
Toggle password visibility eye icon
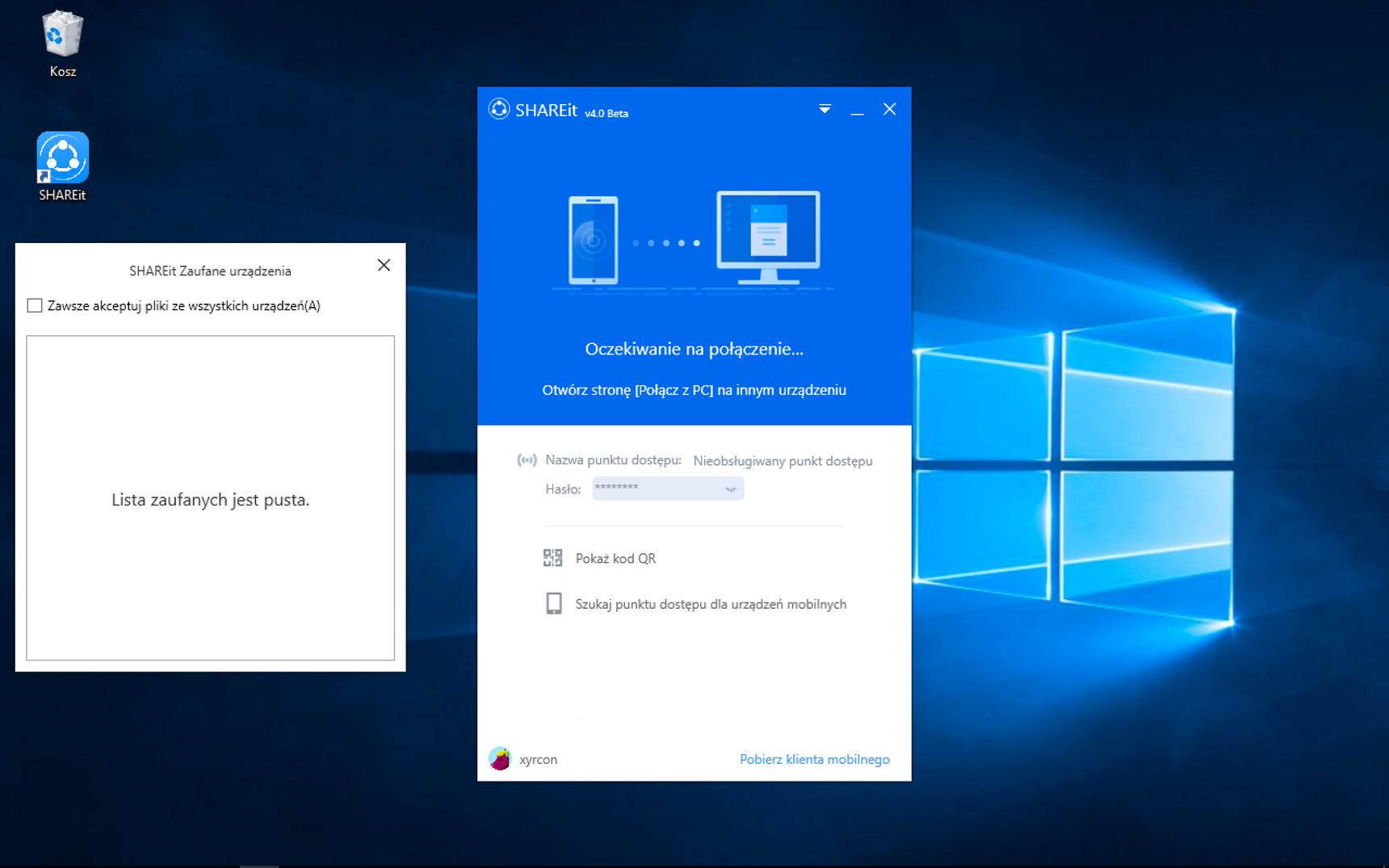coord(731,489)
